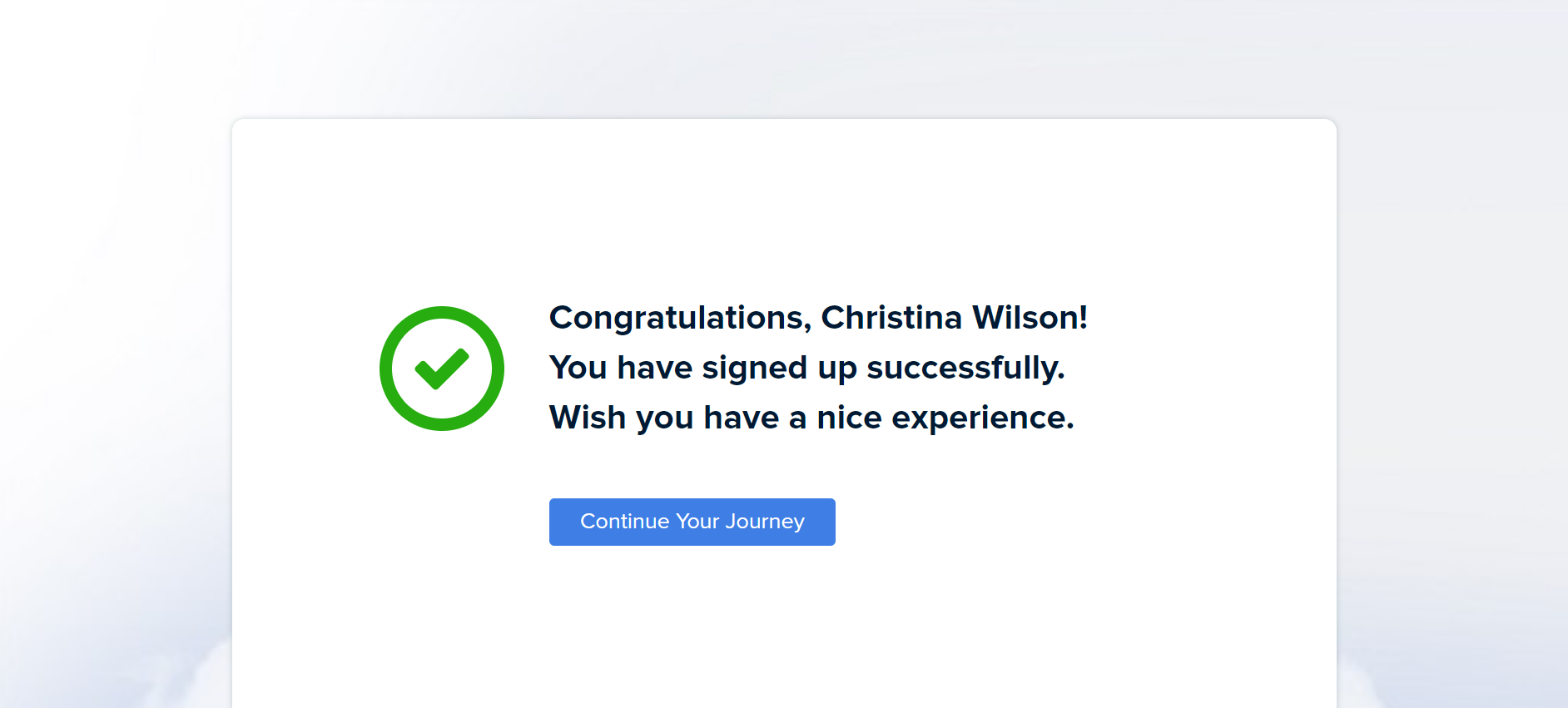Image resolution: width=1568 pixels, height=708 pixels.
Task: Click the surname 'Wilson!' in the heading
Action: [x=1030, y=318]
